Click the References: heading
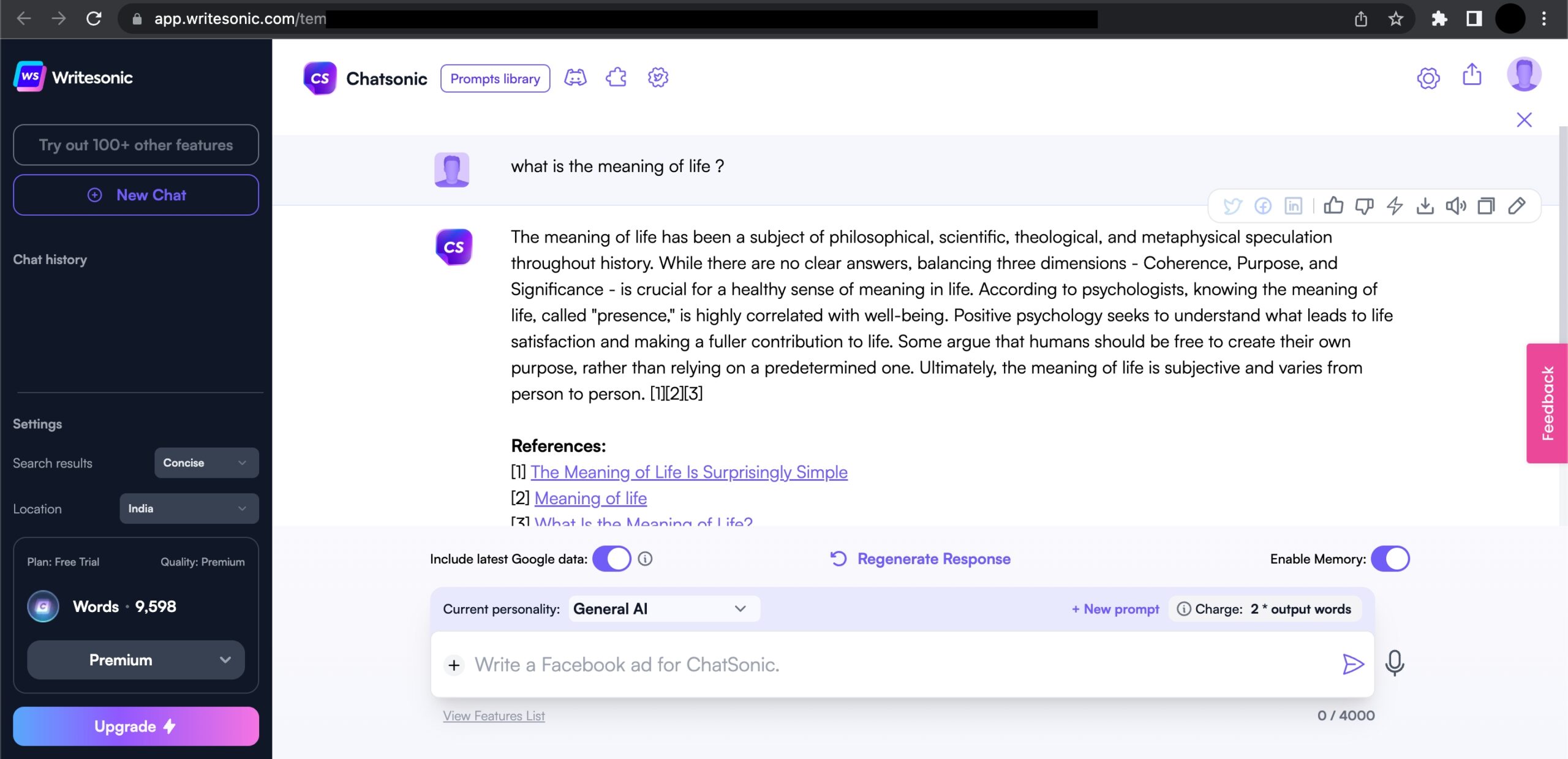 tap(558, 445)
